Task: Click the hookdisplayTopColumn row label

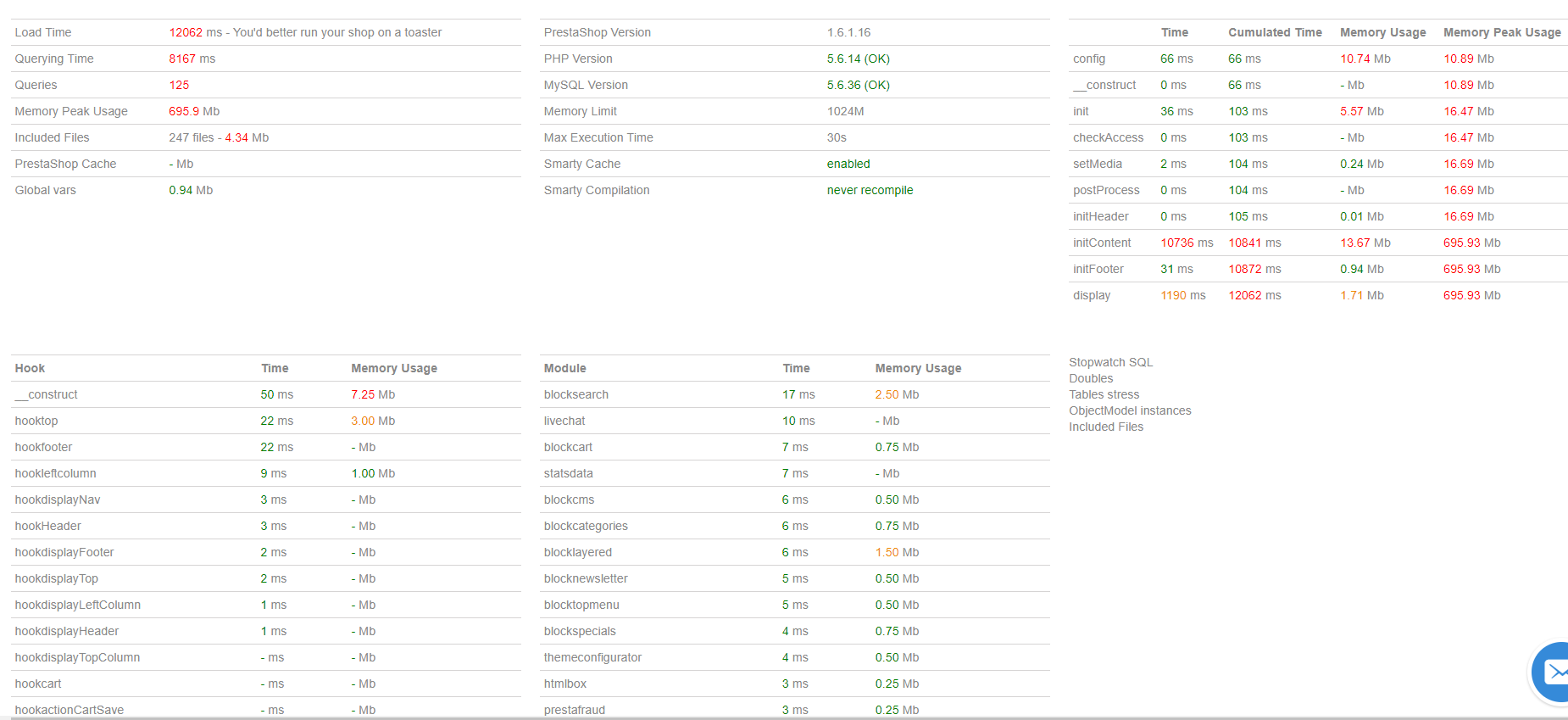Action: (77, 657)
